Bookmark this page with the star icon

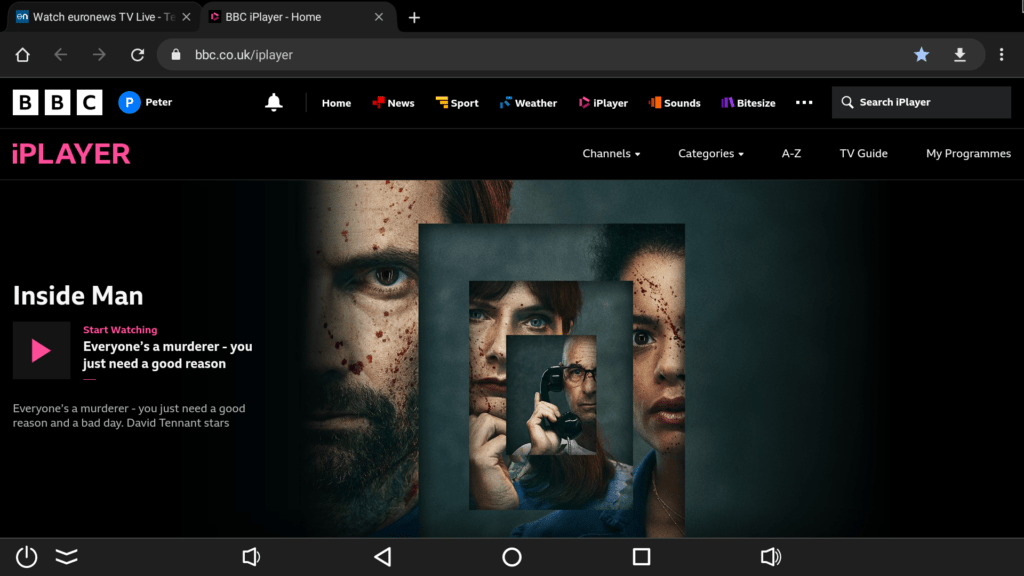[921, 55]
